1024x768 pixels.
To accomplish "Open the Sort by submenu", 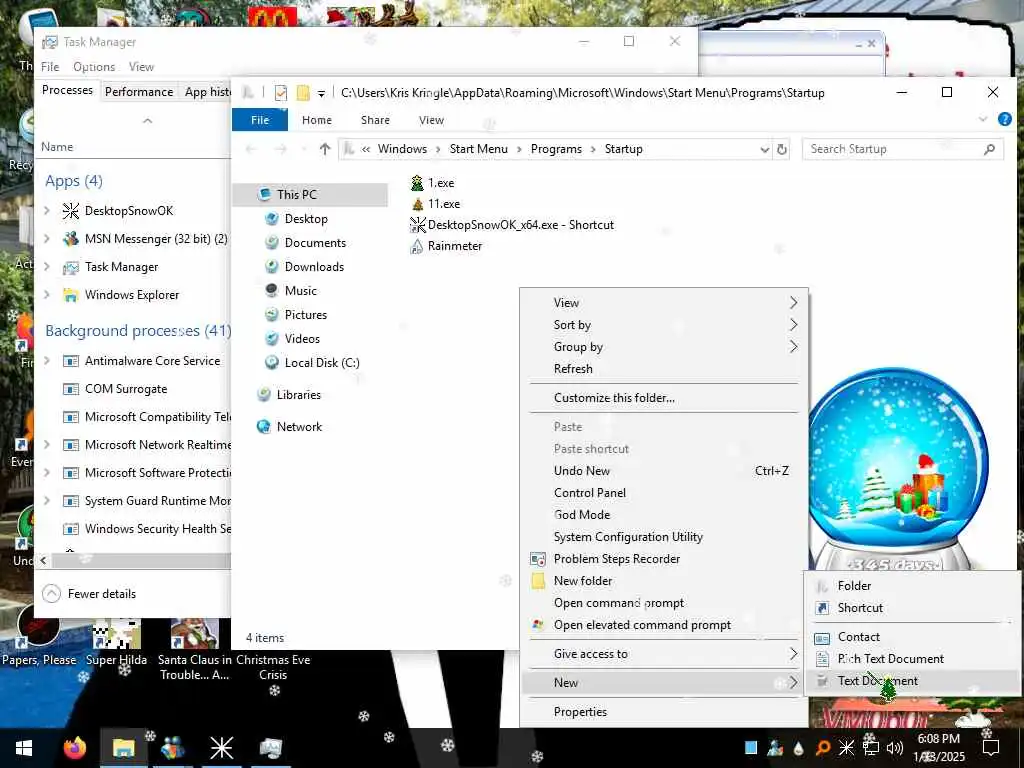I will pos(665,325).
